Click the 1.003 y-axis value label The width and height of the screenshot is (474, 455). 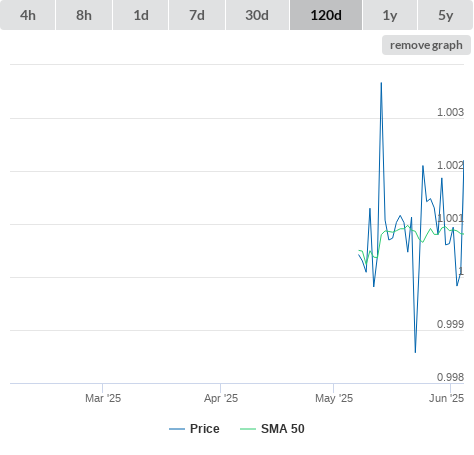coord(450,112)
